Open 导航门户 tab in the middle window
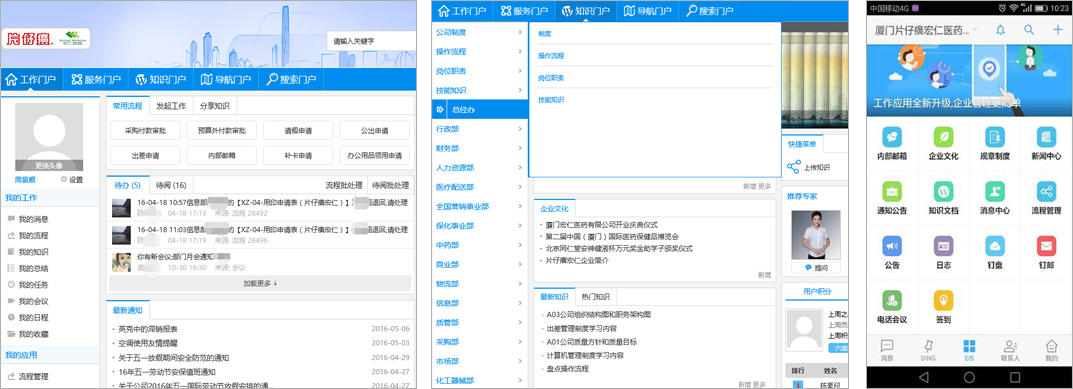The image size is (1073, 389). [x=647, y=11]
